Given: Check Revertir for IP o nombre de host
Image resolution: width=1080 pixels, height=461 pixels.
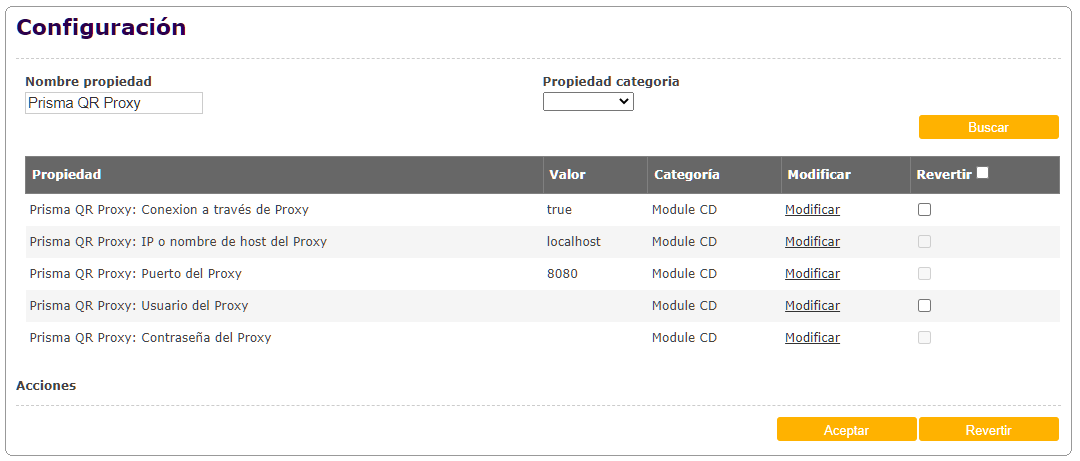Looking at the screenshot, I should (x=925, y=242).
